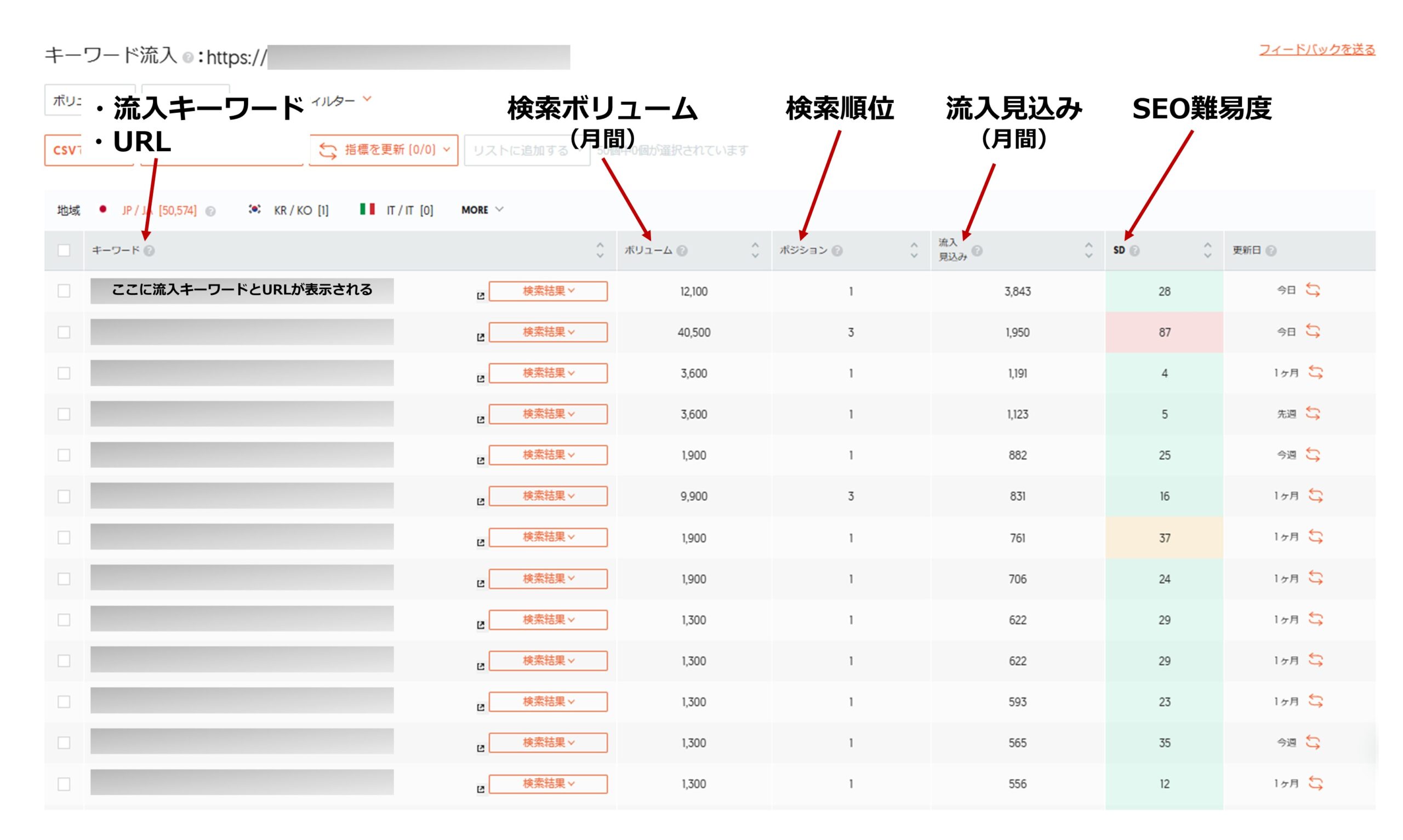The height and width of the screenshot is (840, 1403).
Task: Click the CSV export button
Action: 71,151
